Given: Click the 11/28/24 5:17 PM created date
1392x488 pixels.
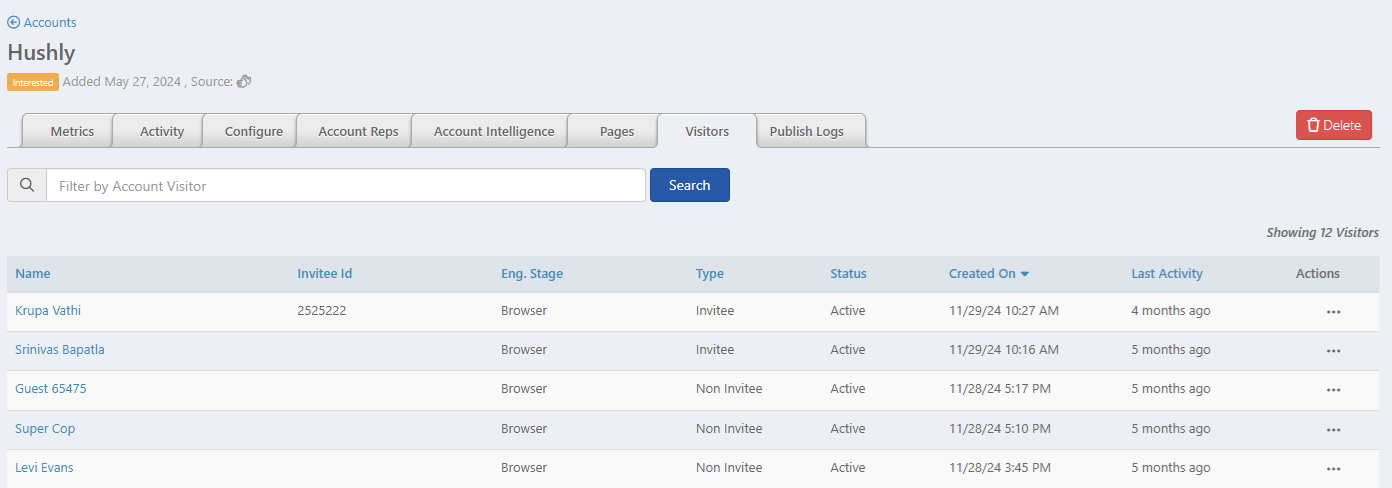Looking at the screenshot, I should pyautogui.click(x=1000, y=389).
